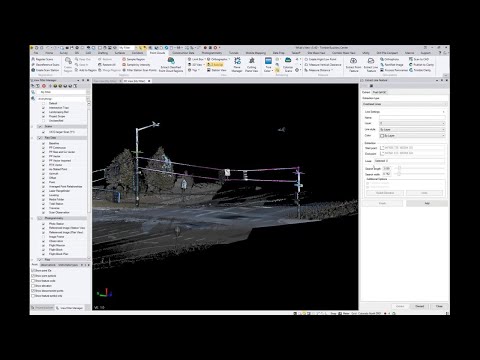Viewport: 480px width, 360px height.
Task: Click Extract Point Feature
Action: (354, 65)
